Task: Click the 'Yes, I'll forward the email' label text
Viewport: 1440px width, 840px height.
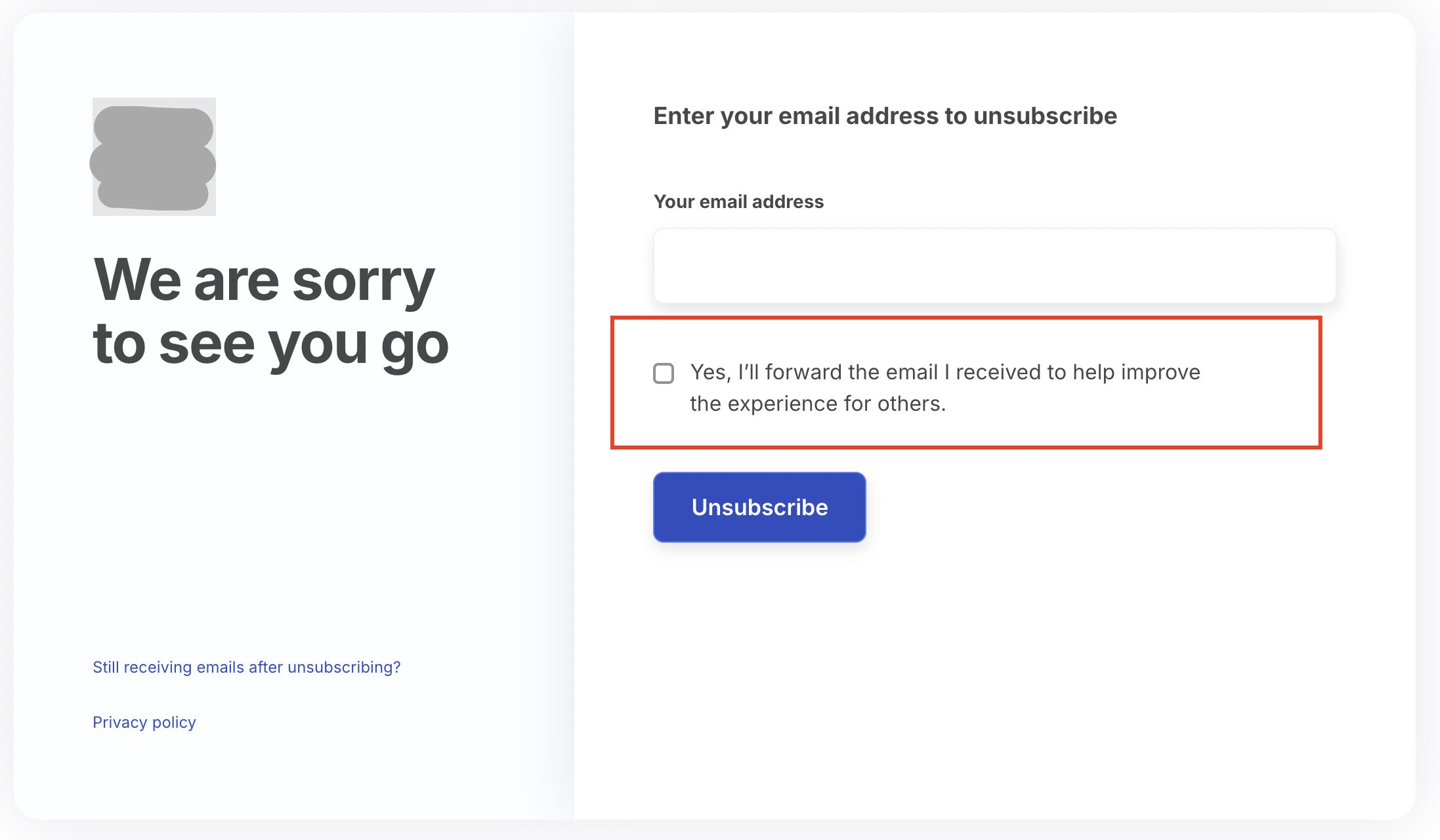Action: click(814, 372)
